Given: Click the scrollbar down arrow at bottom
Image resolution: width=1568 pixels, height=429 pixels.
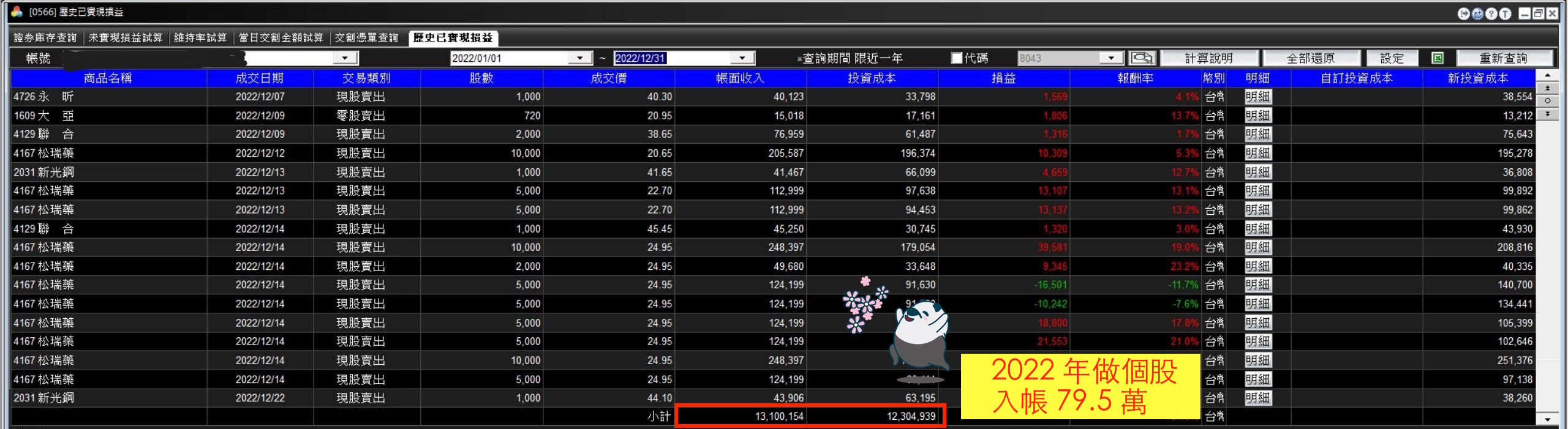Looking at the screenshot, I should 1548,419.
